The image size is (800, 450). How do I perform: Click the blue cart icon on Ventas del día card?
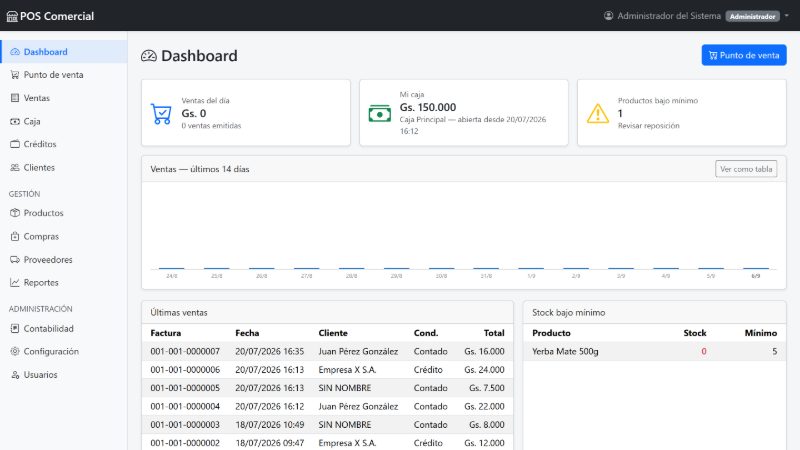(161, 113)
